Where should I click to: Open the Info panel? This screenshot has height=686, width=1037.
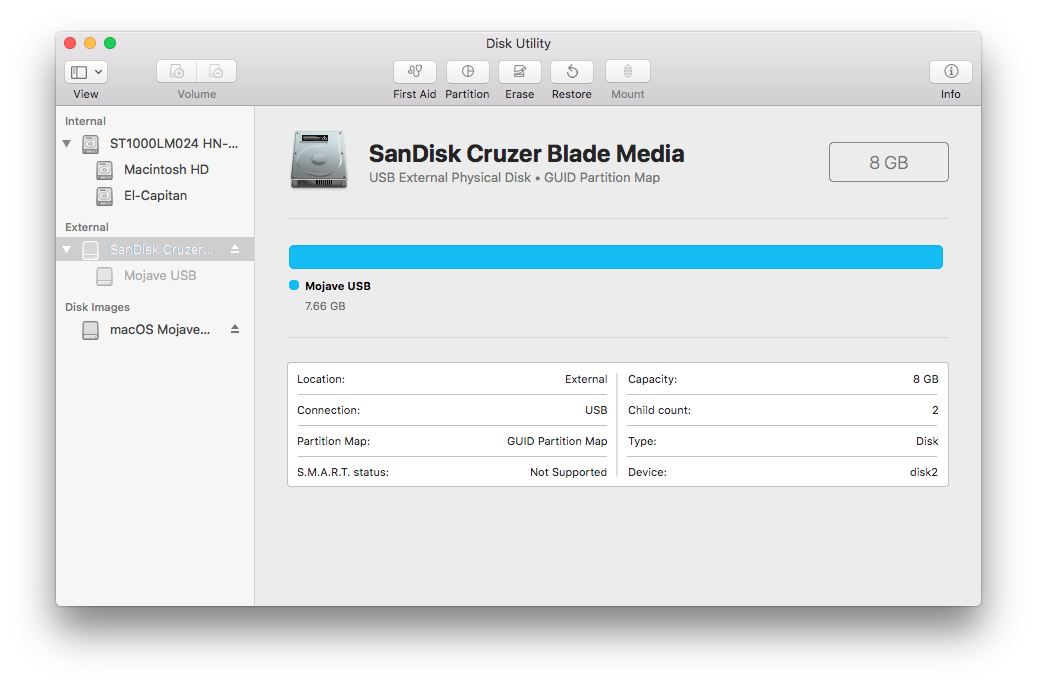click(950, 71)
